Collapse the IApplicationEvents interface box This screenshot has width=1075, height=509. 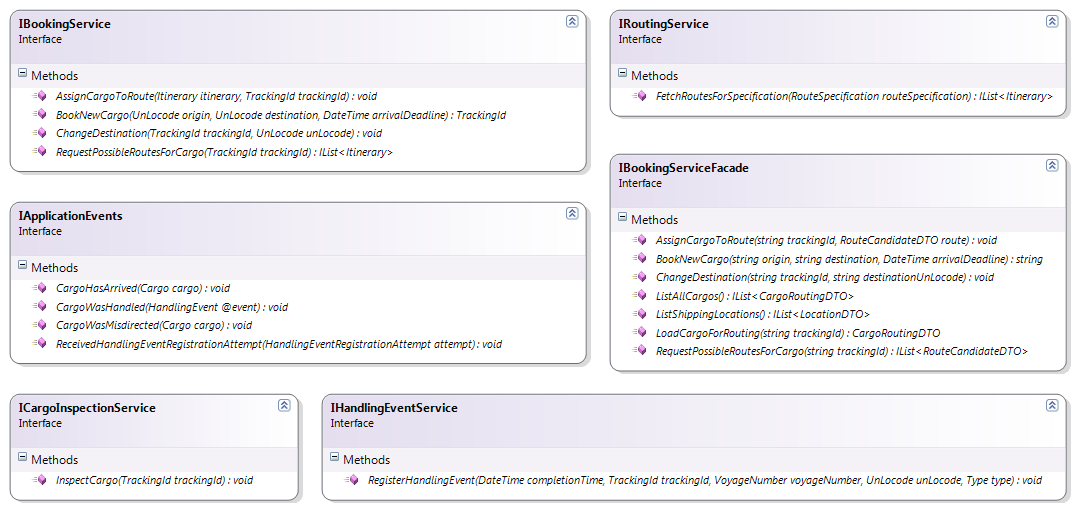click(571, 213)
